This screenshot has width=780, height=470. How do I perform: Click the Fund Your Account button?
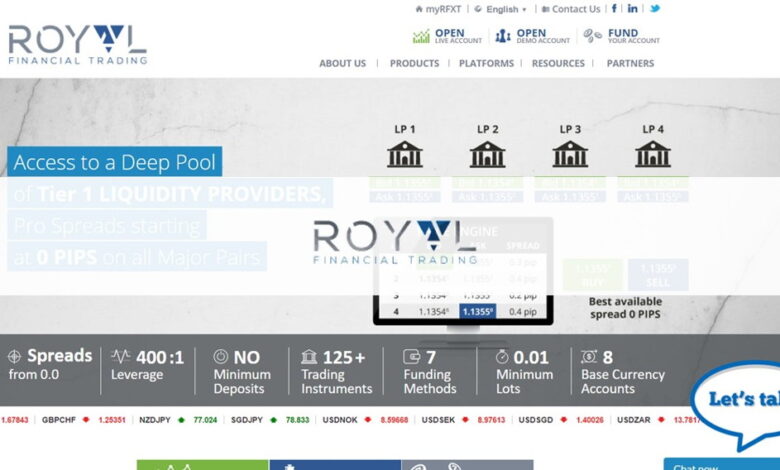[x=621, y=36]
